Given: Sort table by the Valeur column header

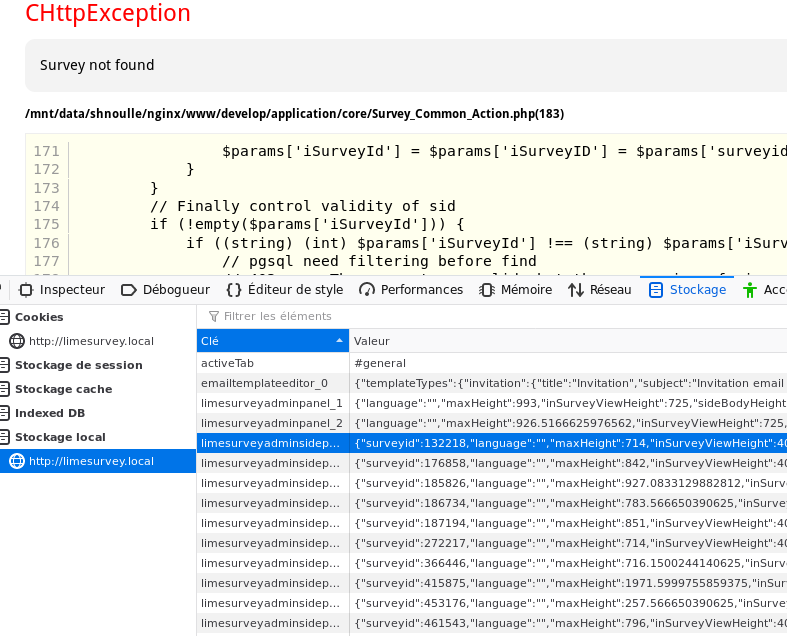Looking at the screenshot, I should pyautogui.click(x=567, y=341).
